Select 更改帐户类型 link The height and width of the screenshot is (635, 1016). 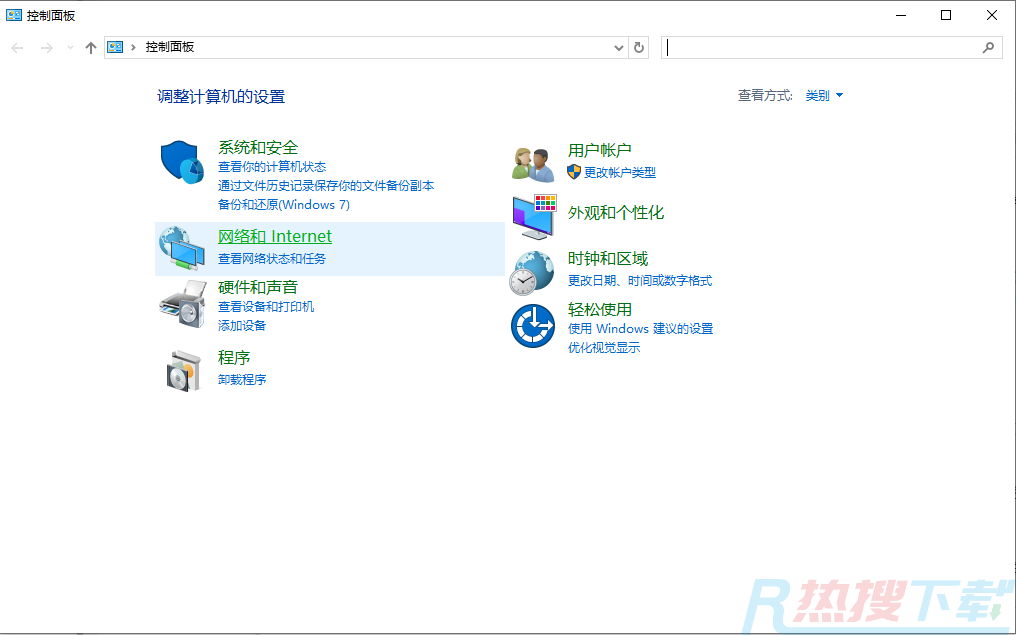(x=620, y=173)
